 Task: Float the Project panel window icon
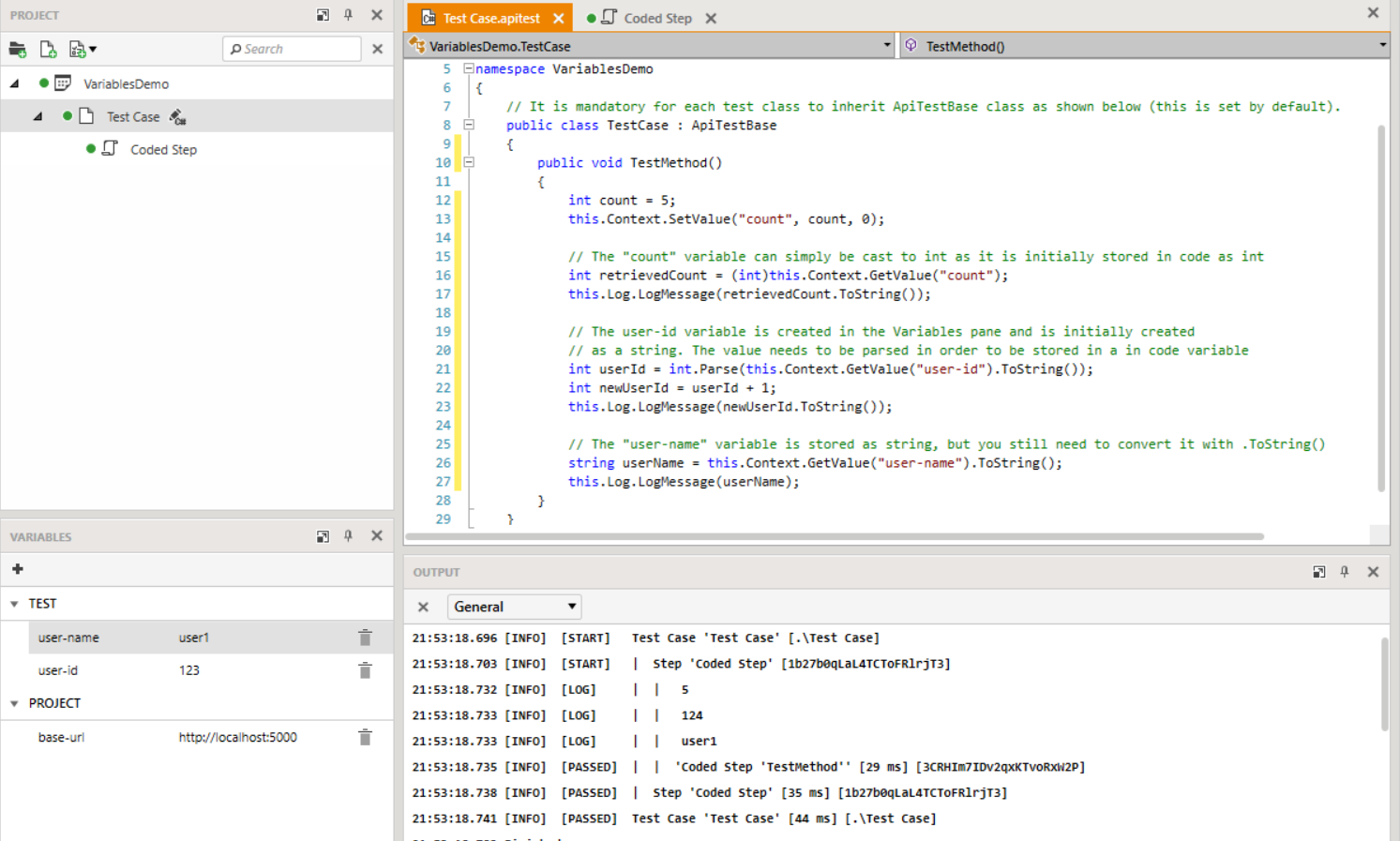[323, 15]
